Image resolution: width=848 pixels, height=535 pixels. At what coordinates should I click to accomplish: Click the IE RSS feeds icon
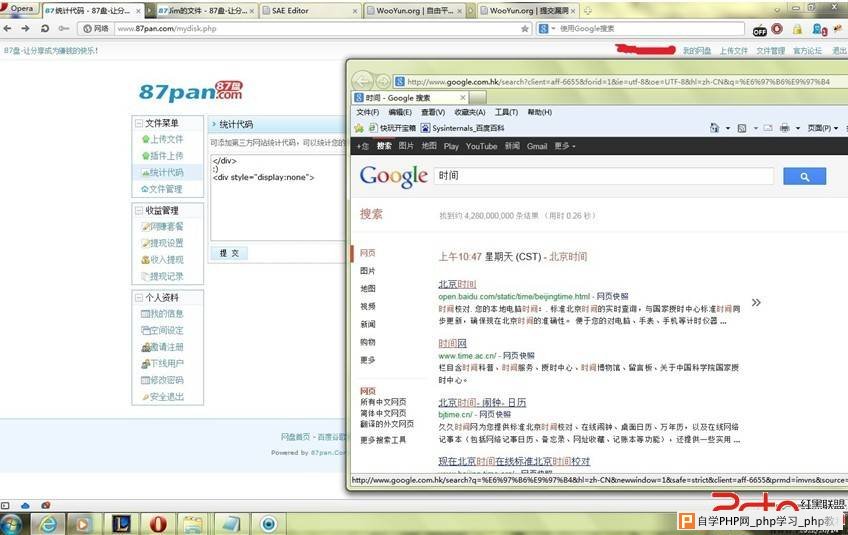tap(742, 128)
